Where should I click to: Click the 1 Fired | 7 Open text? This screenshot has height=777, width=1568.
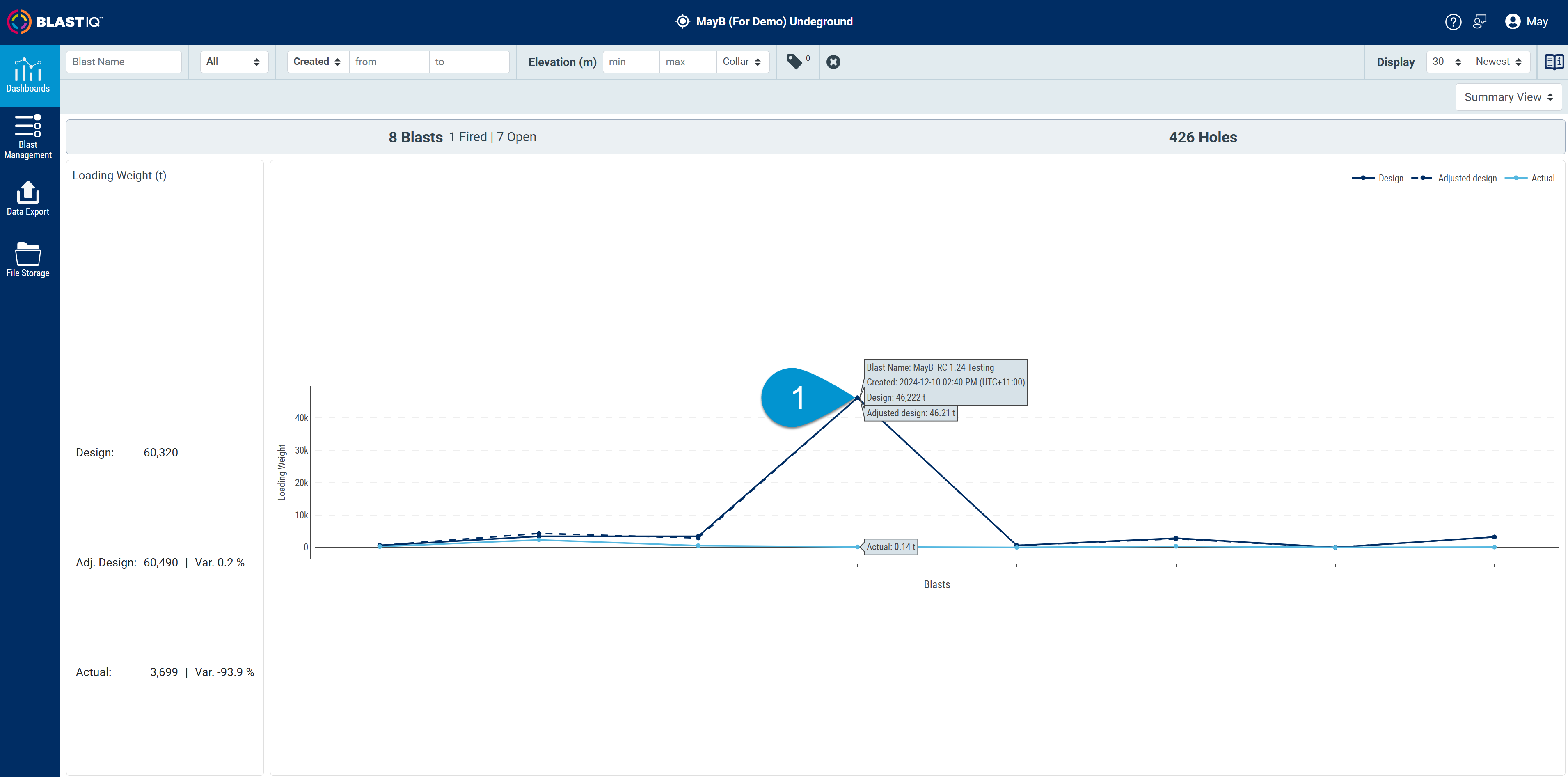click(492, 137)
